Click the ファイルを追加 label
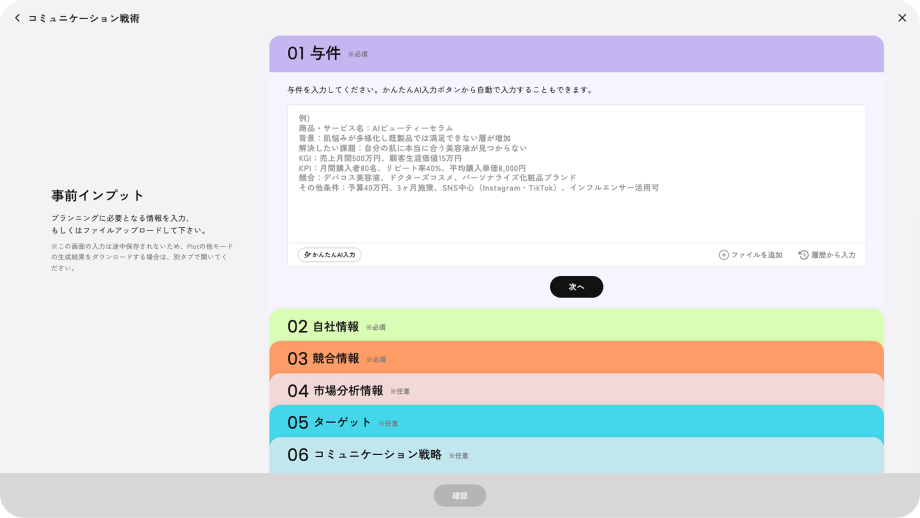This screenshot has width=920, height=518. (756, 255)
